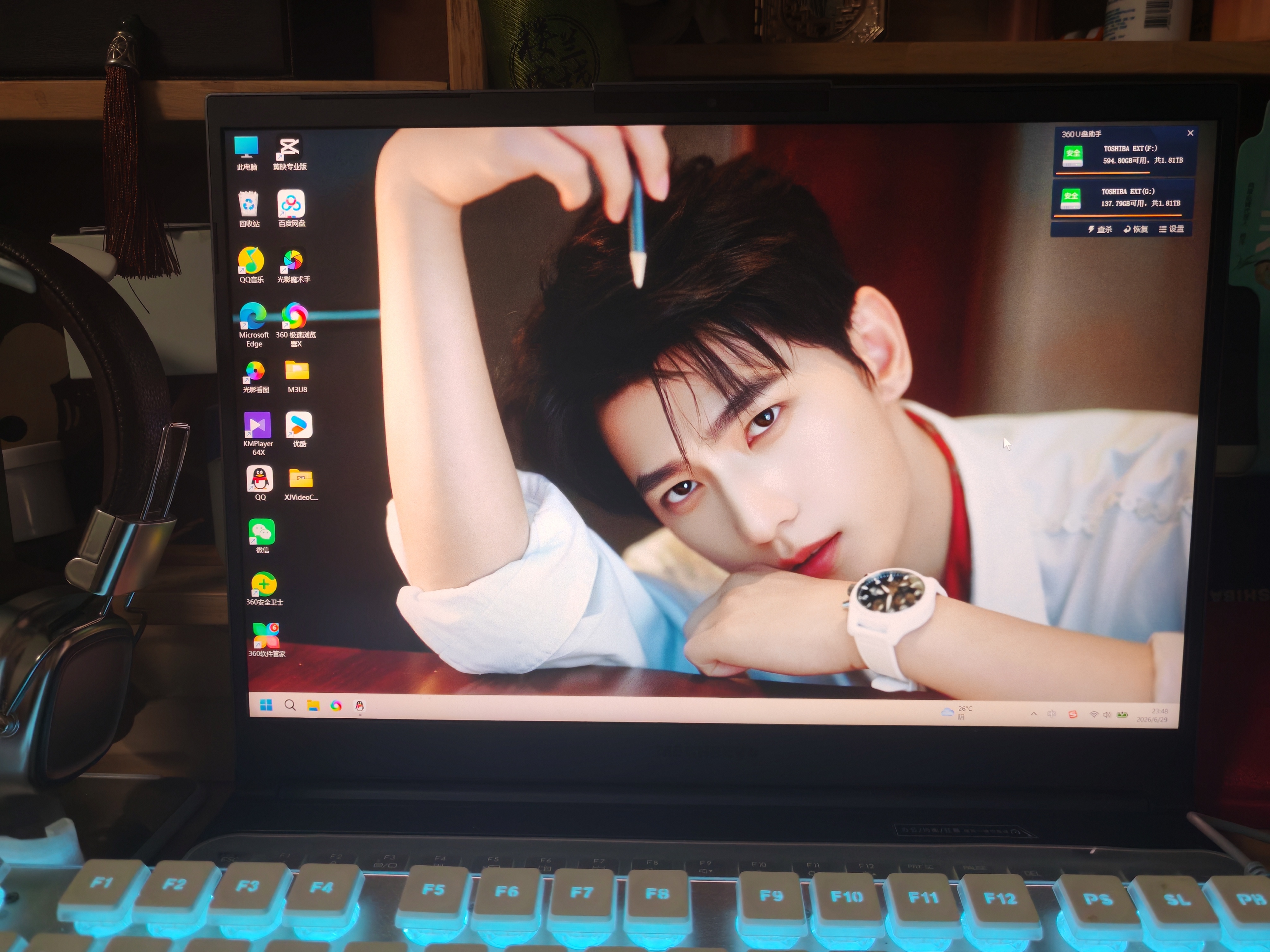Open the M3U8 folder on desktop

297,377
